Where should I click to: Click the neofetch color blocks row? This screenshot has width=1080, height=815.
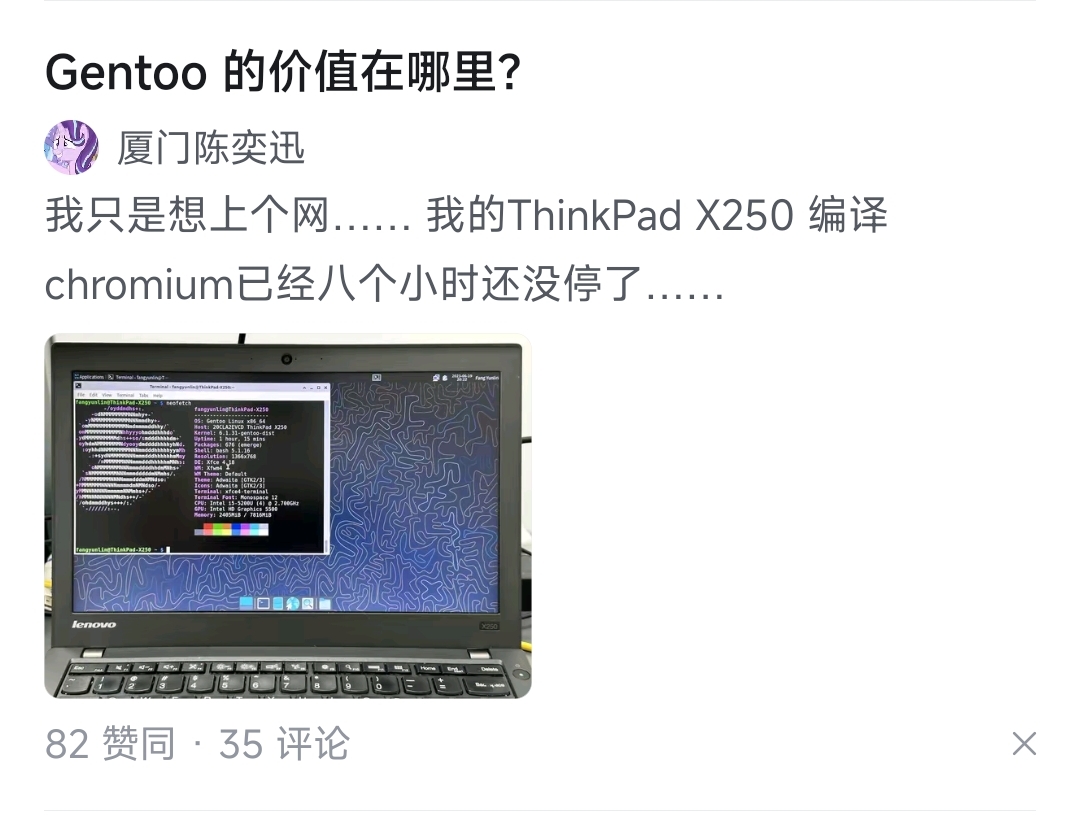(x=231, y=529)
